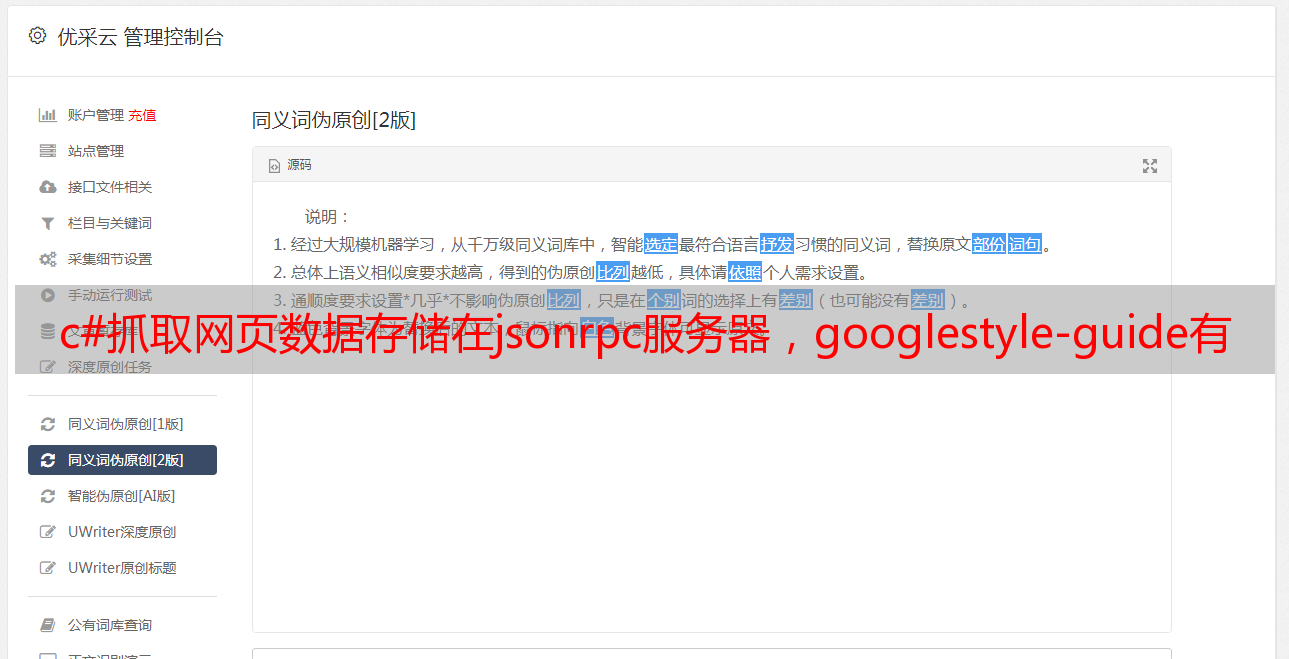Click the play icon beside 手动运行测试
Viewport: 1289px width, 659px height.
point(47,295)
